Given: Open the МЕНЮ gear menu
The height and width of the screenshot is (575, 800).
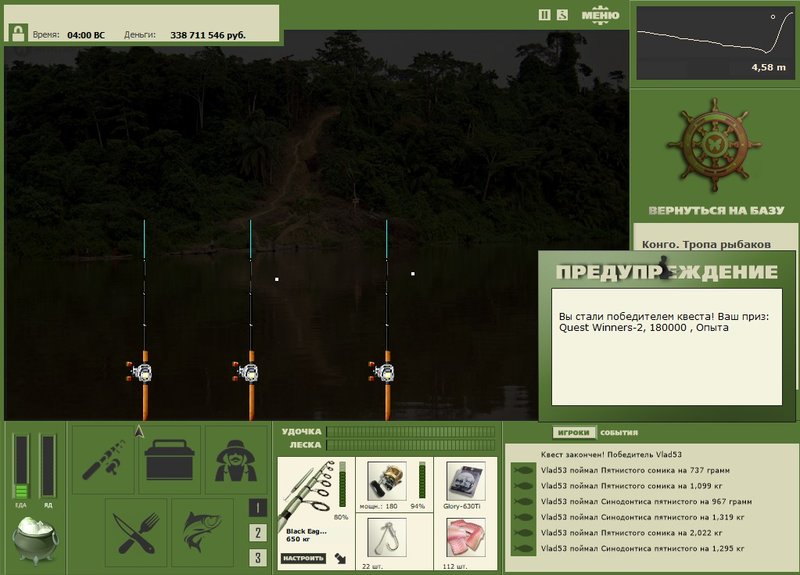Looking at the screenshot, I should point(601,15).
